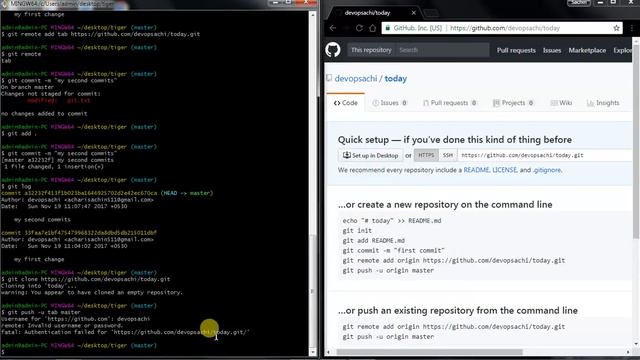Open Chrome home page button
This screenshot has height=360, width=640.
tap(373, 28)
